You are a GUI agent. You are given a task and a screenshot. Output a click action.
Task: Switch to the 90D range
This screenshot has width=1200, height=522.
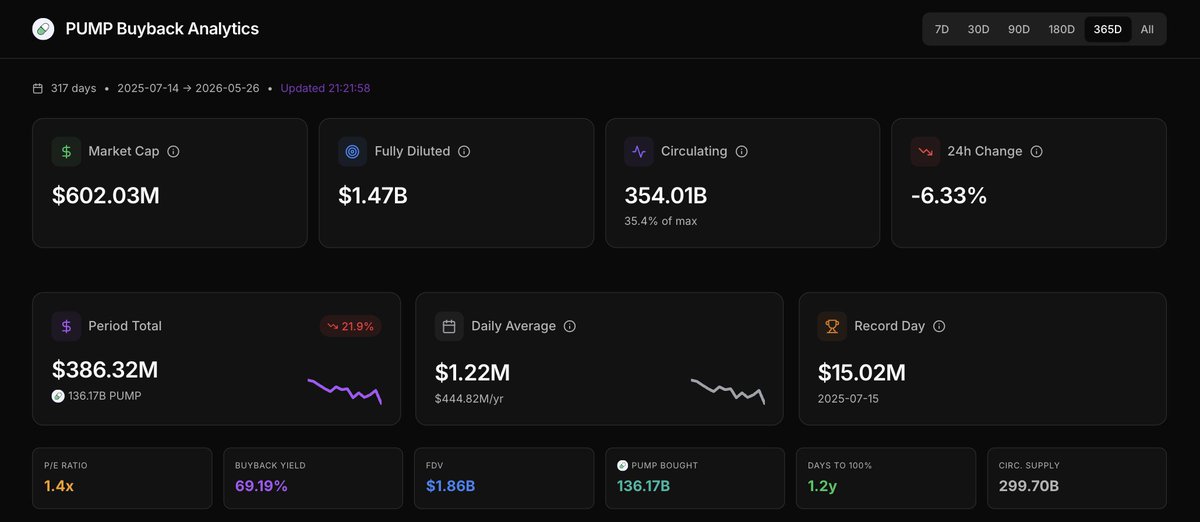pos(1019,29)
